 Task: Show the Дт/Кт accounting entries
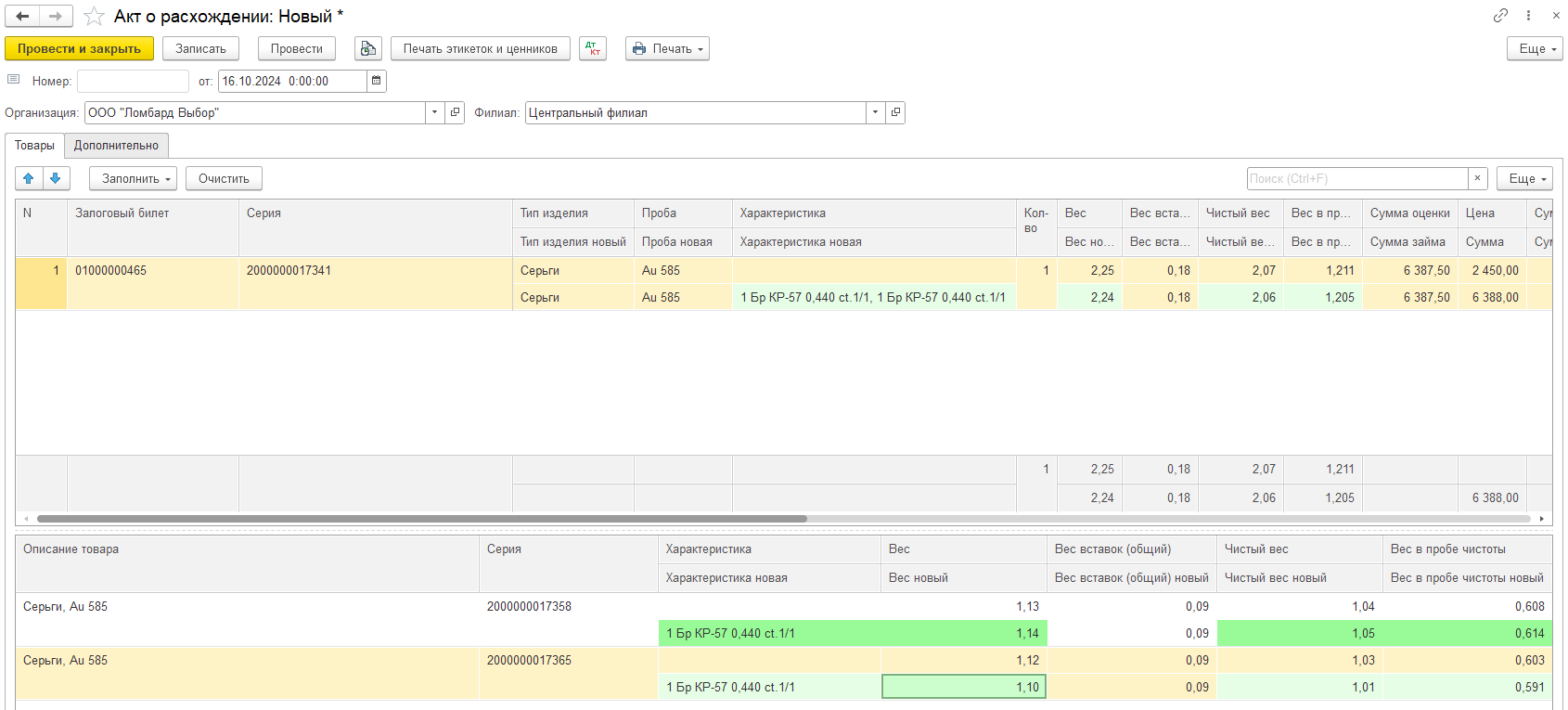(593, 49)
